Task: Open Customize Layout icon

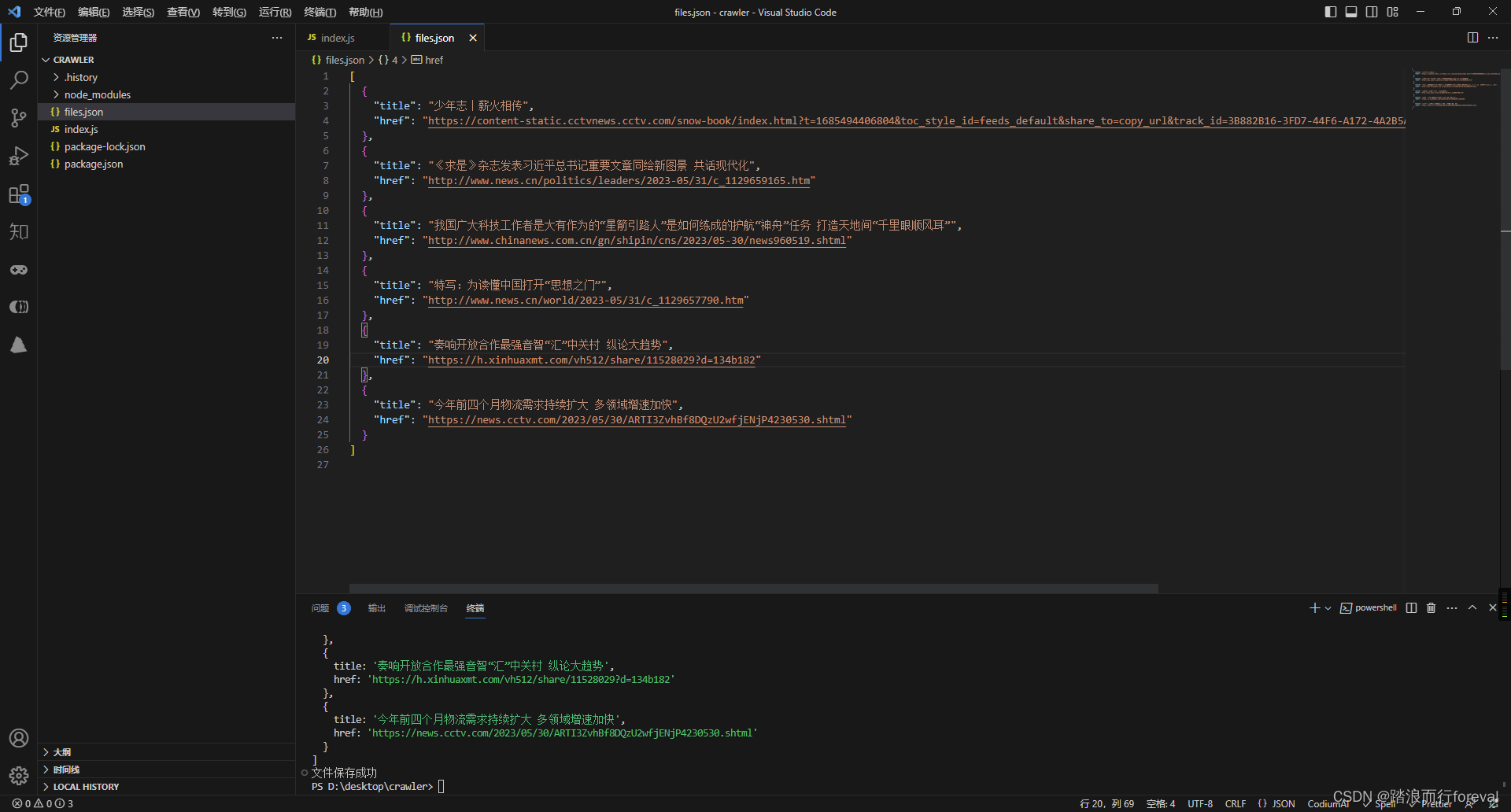Action: click(1392, 12)
